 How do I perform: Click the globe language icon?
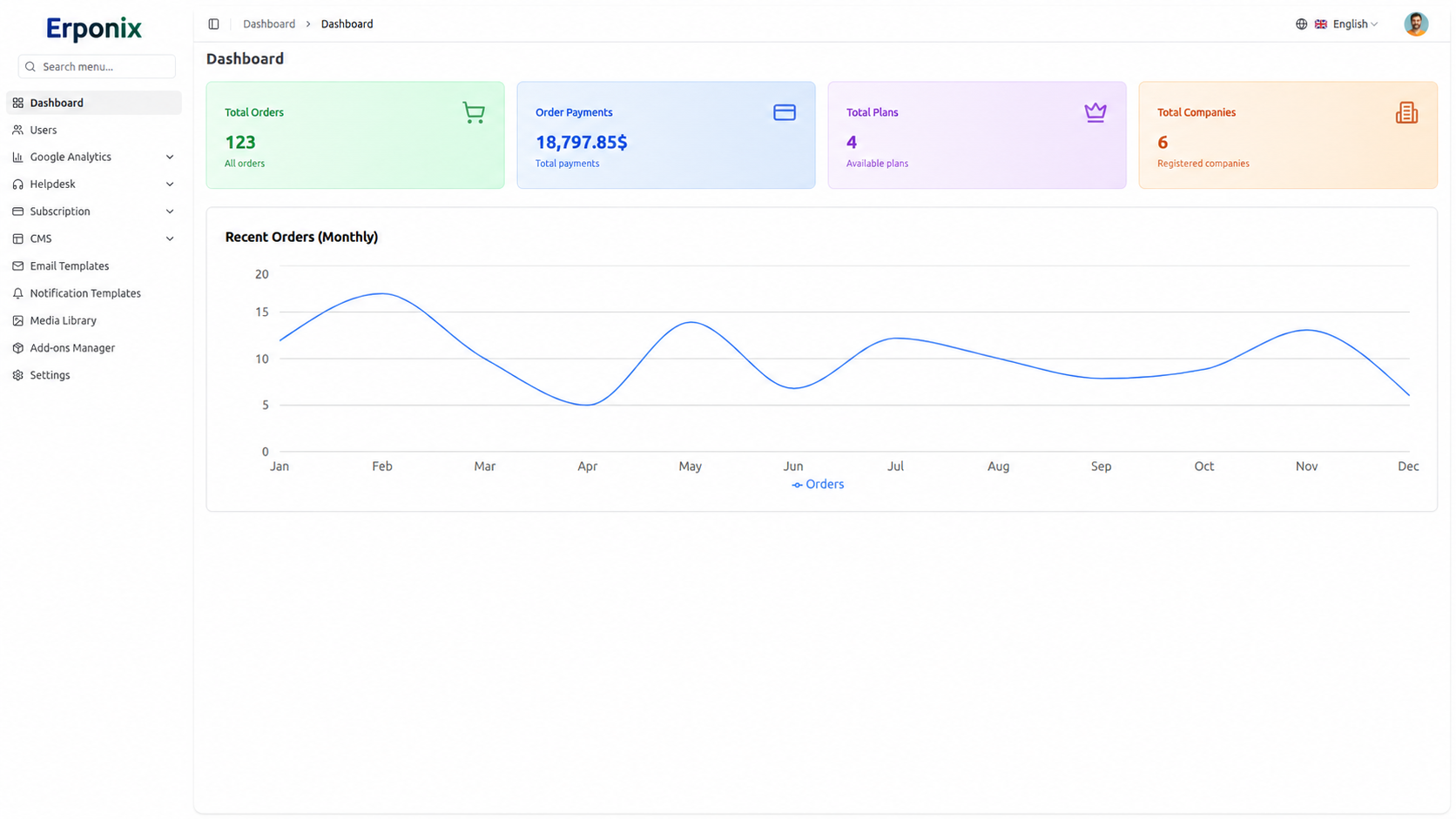pos(1301,24)
